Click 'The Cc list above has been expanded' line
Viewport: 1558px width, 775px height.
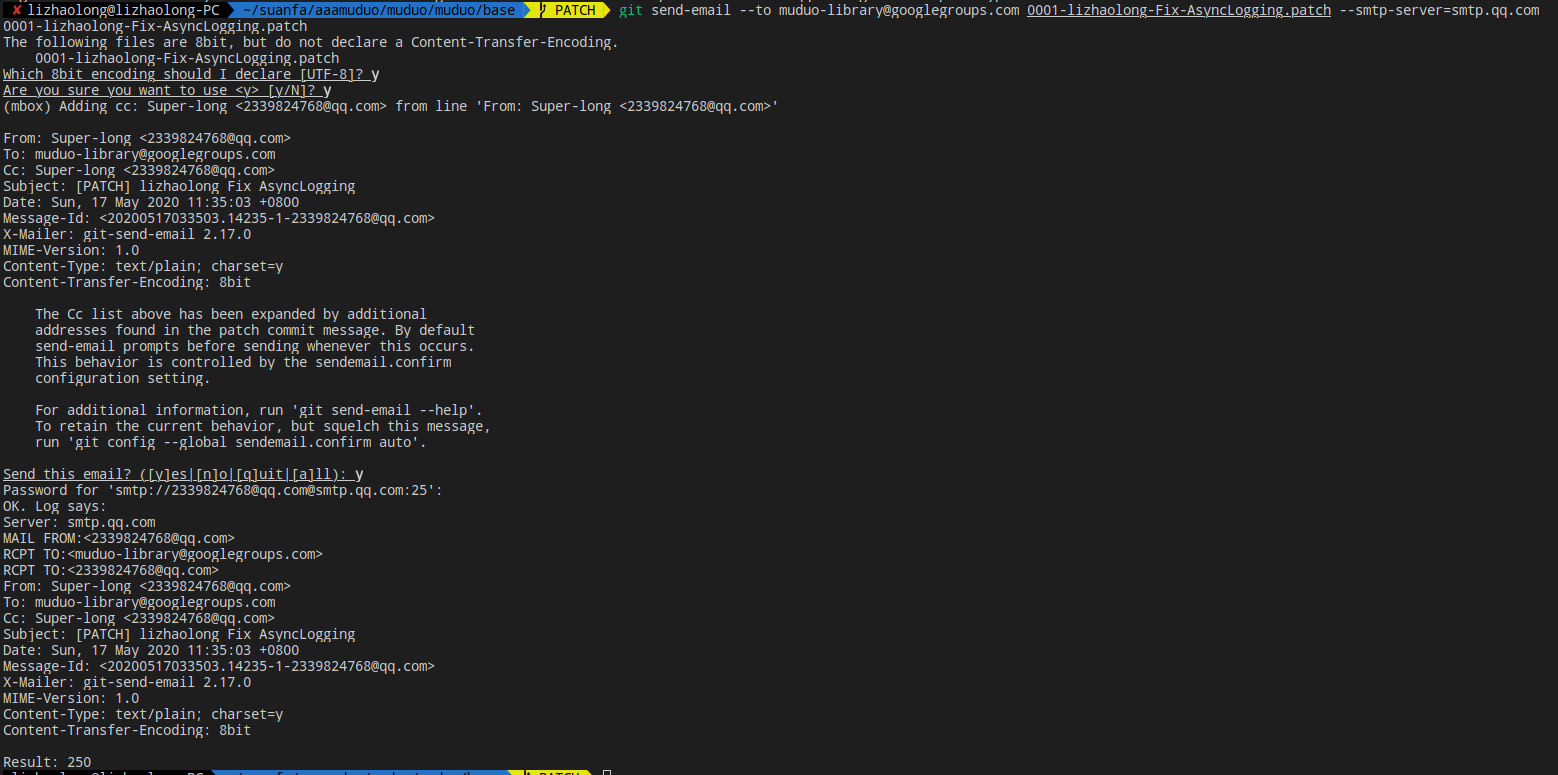pos(231,314)
